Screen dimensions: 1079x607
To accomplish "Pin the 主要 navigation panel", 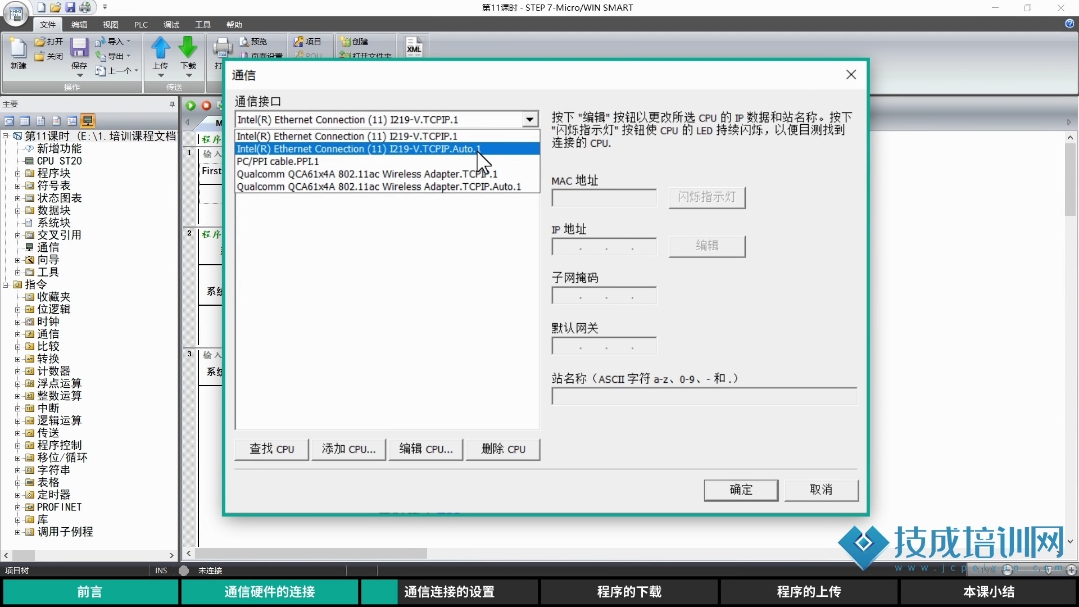I will (172, 105).
